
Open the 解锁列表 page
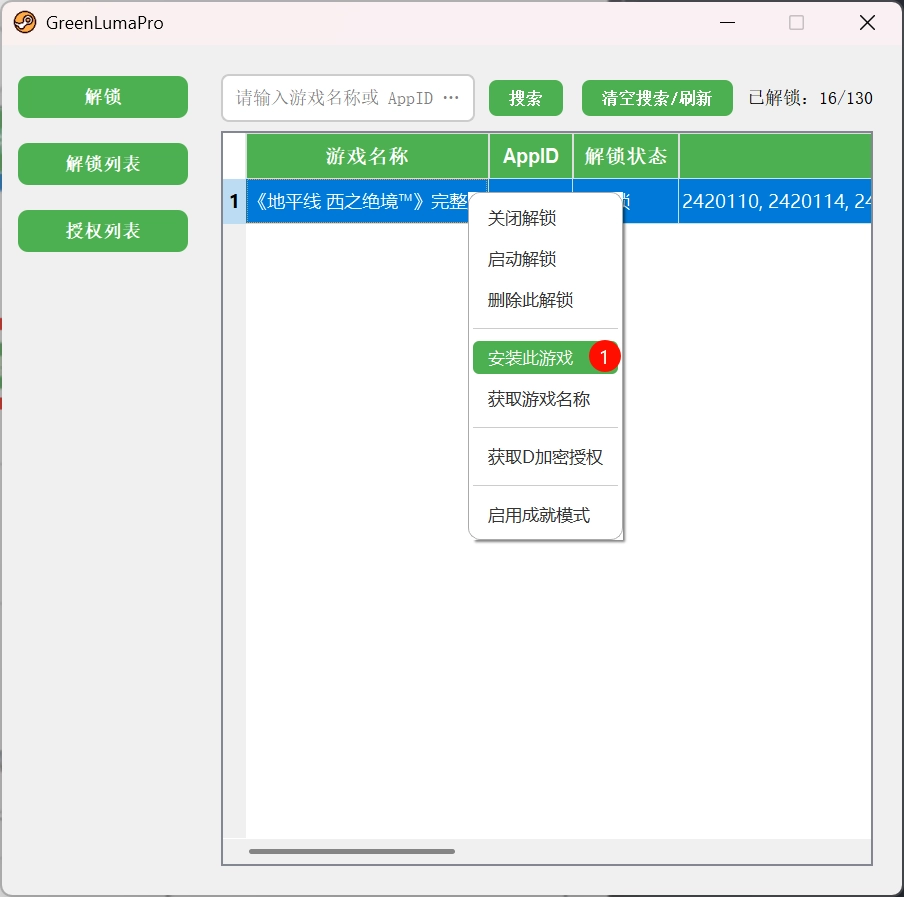click(x=103, y=164)
